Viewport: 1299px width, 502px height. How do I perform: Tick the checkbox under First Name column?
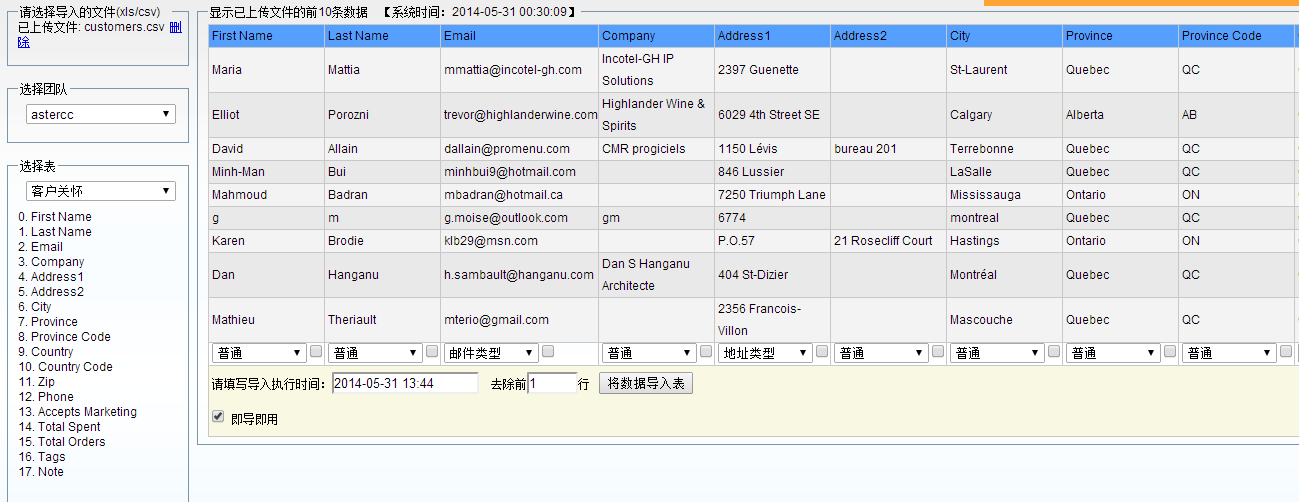[x=316, y=352]
